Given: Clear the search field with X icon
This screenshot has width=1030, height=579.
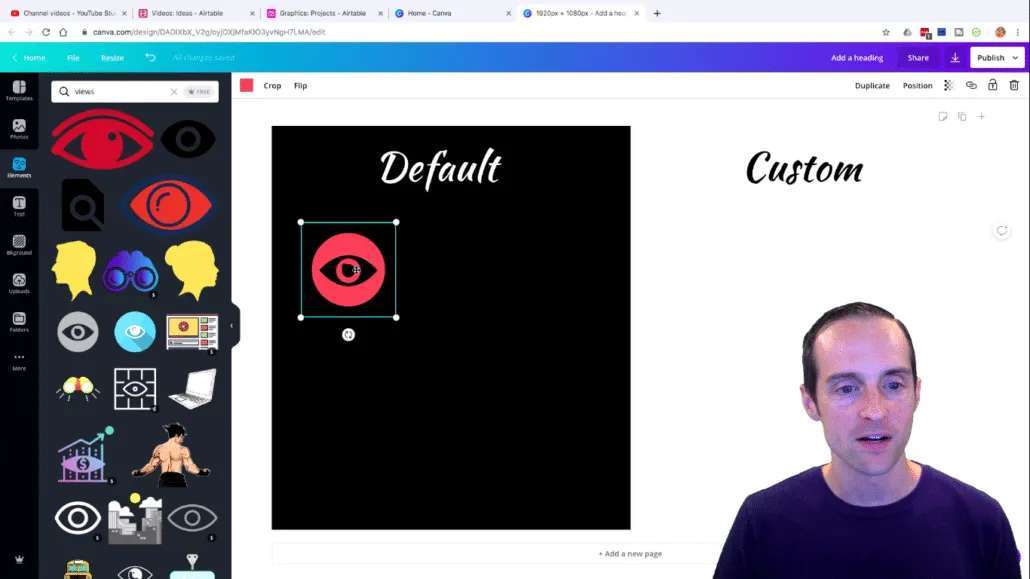Looking at the screenshot, I should click(174, 91).
